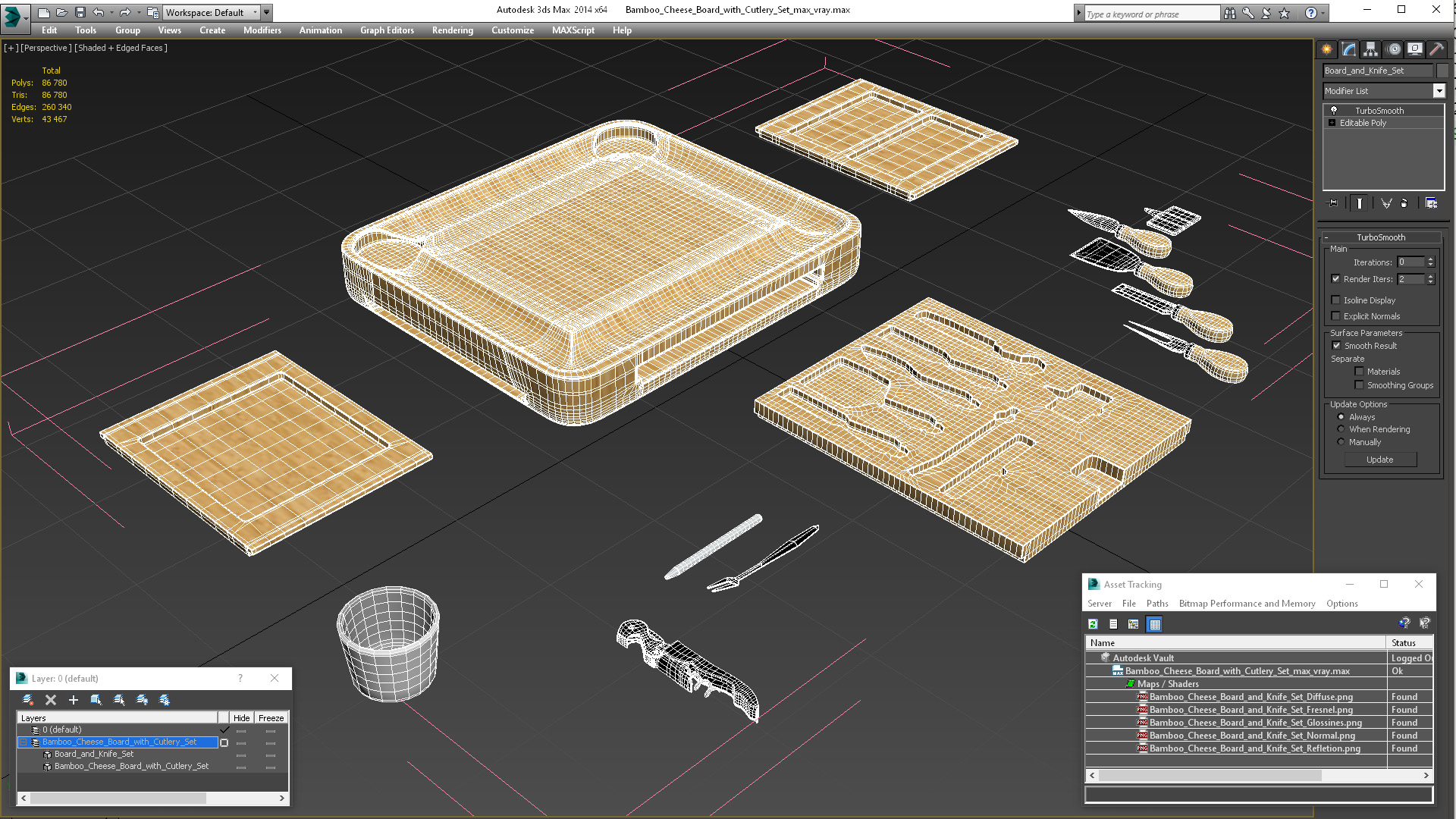Collapse the Bamboo_Cheese_Board_with_Cutlery_Set layer
This screenshot has width=1456, height=819.
(x=24, y=742)
